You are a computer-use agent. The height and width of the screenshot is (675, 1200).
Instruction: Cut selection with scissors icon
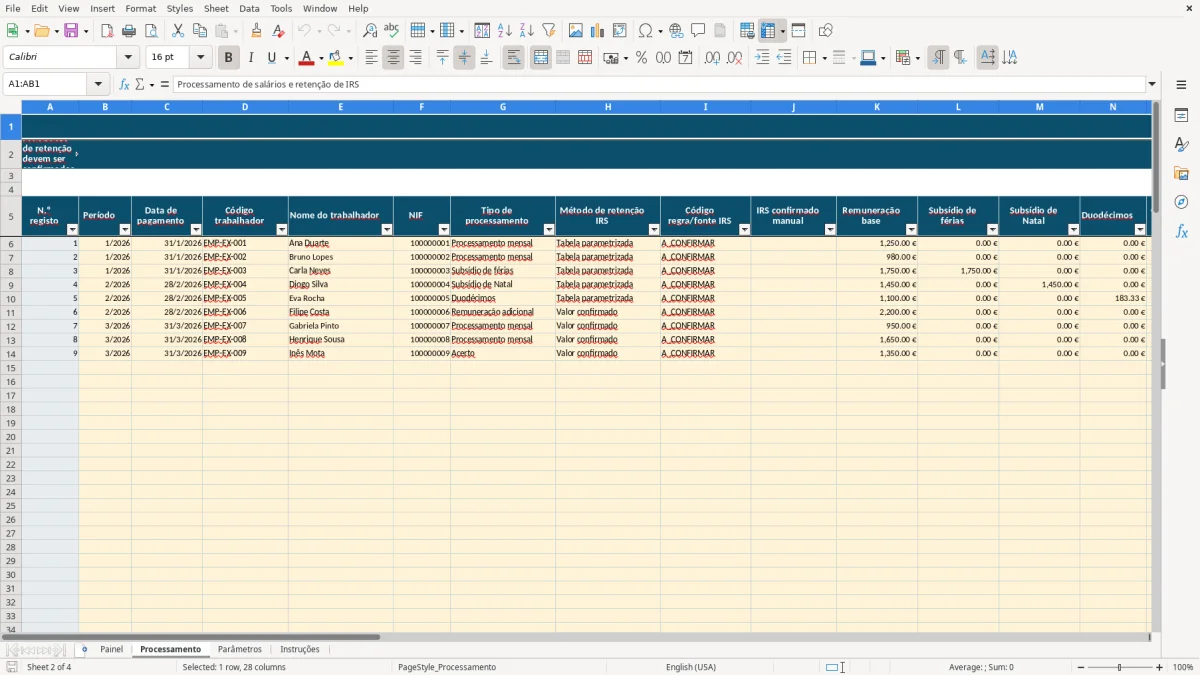coord(178,31)
